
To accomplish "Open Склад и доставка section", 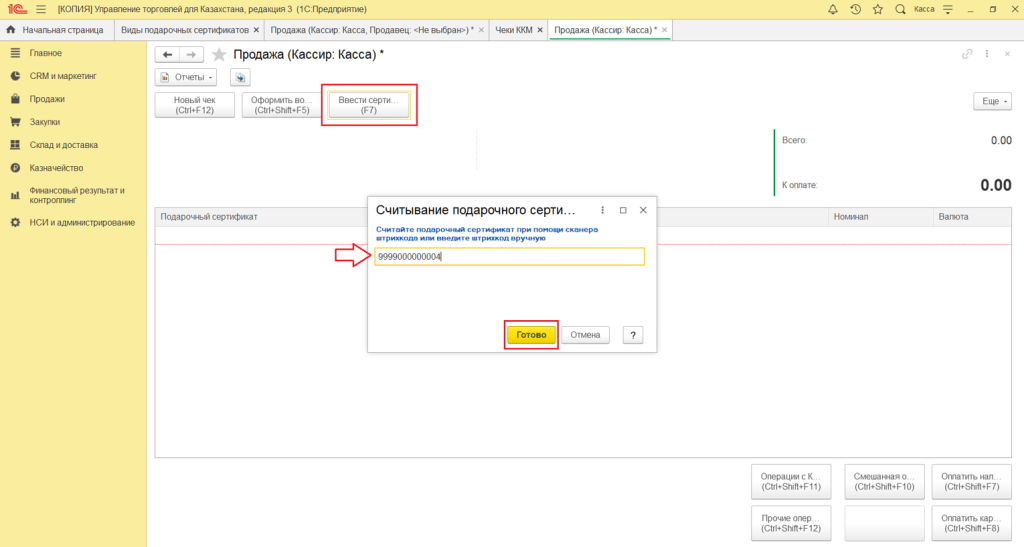I will pos(63,145).
